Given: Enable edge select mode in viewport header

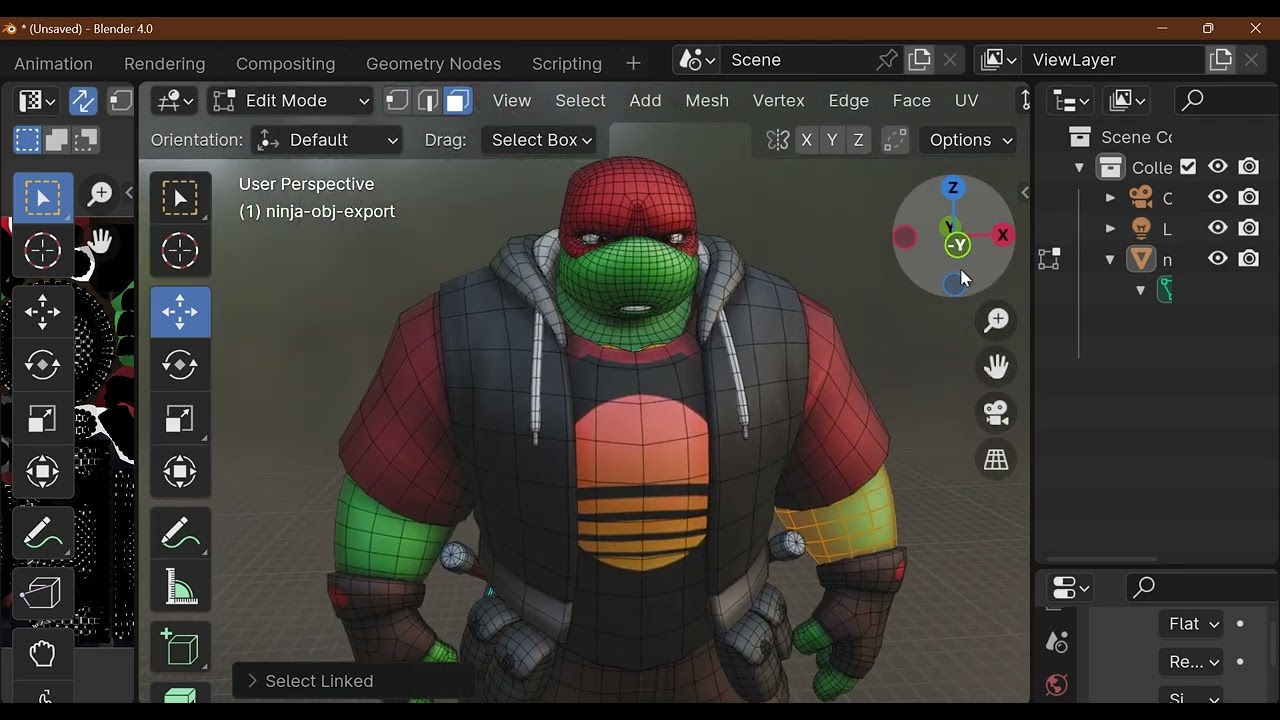Looking at the screenshot, I should click(x=428, y=101).
